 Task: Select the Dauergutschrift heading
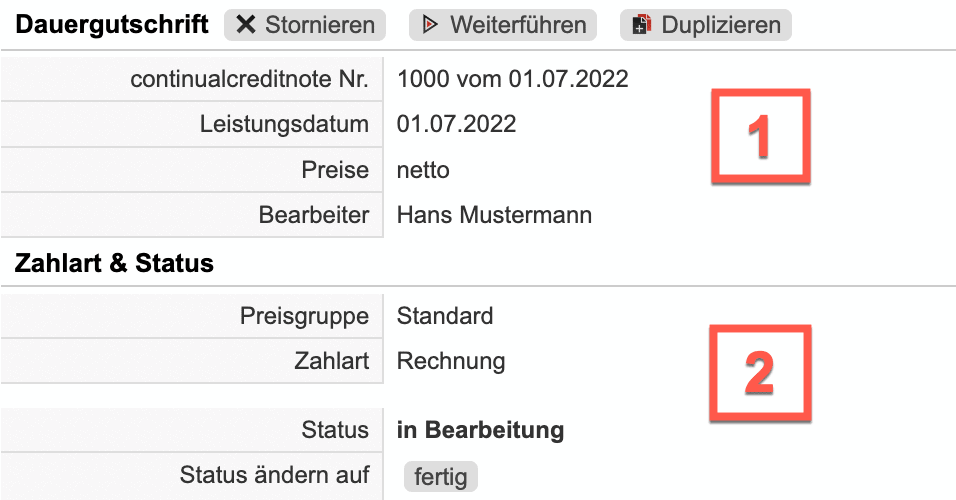click(112, 25)
